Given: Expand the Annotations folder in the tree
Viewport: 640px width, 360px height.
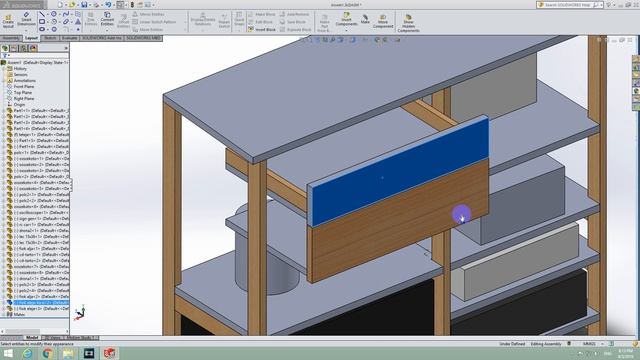Looking at the screenshot, I should [x=4, y=80].
